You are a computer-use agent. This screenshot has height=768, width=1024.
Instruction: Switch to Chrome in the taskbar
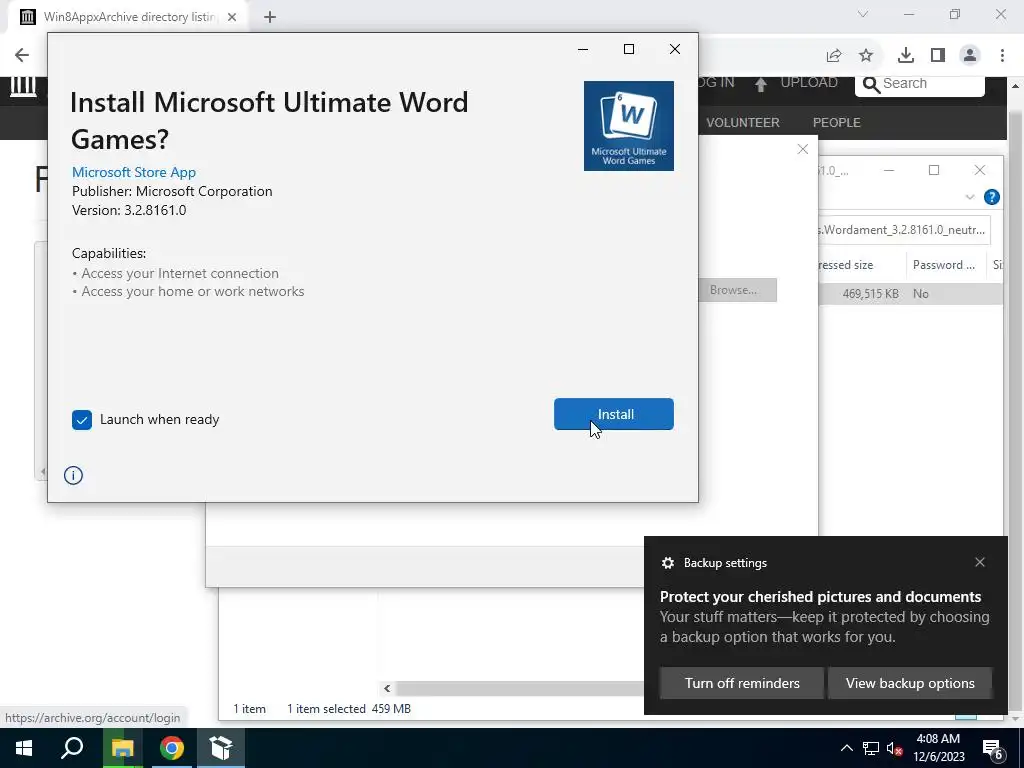coord(172,748)
